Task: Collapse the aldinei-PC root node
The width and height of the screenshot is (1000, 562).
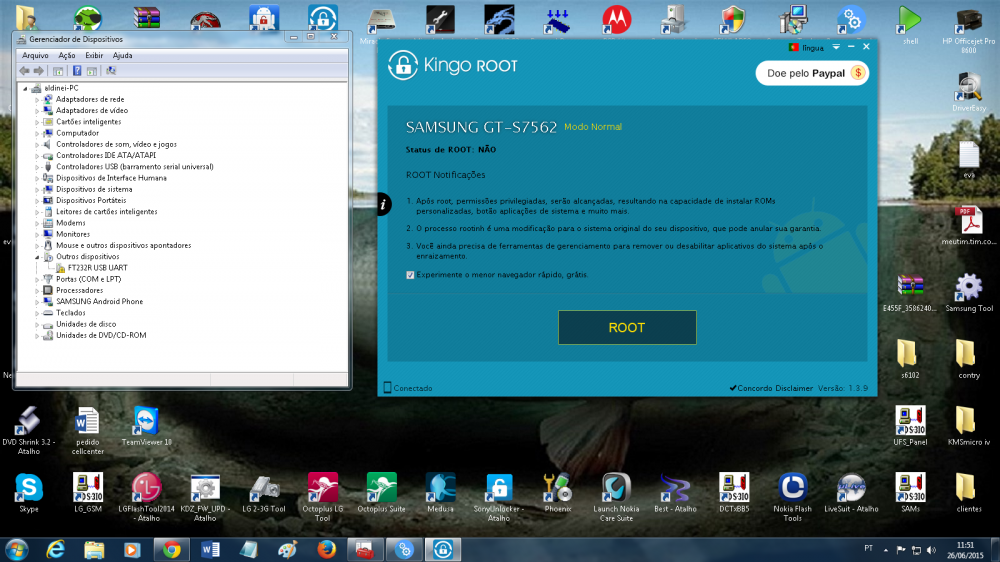Action: coord(26,89)
